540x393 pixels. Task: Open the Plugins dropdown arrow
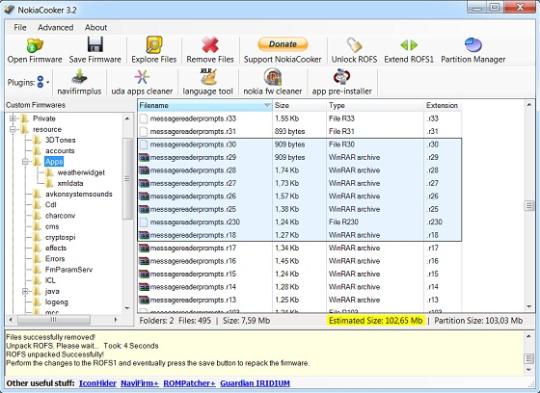[x=48, y=82]
